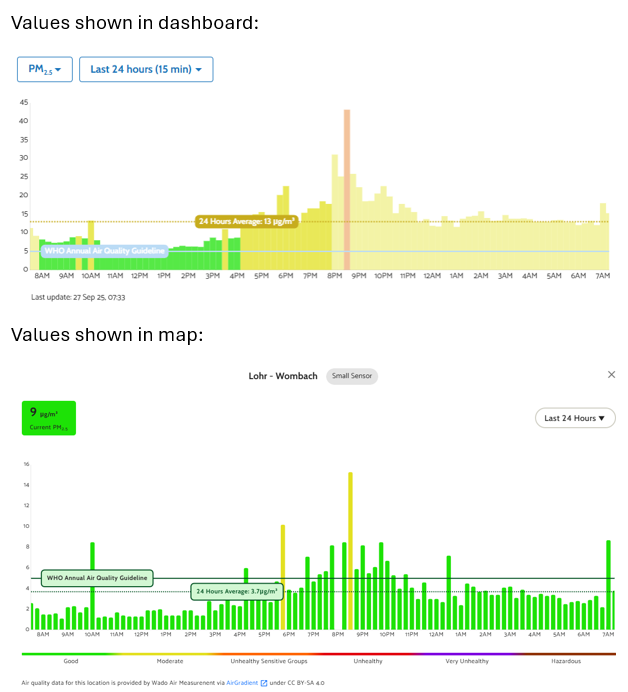Click WHO Guideline label in map chart

97,578
